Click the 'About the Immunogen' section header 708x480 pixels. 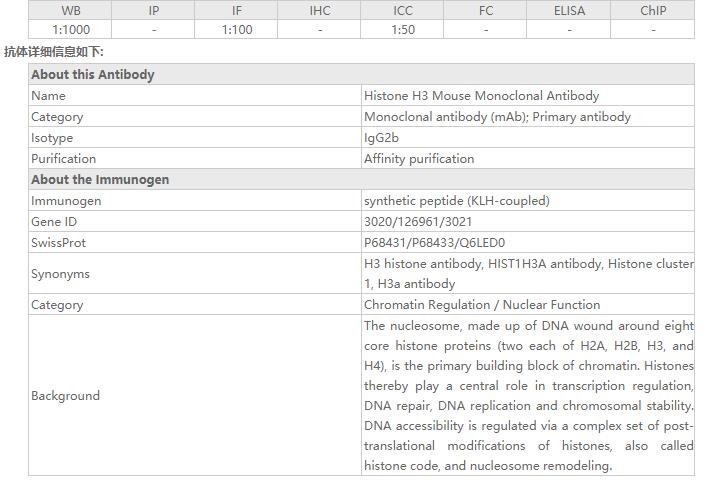[100, 180]
